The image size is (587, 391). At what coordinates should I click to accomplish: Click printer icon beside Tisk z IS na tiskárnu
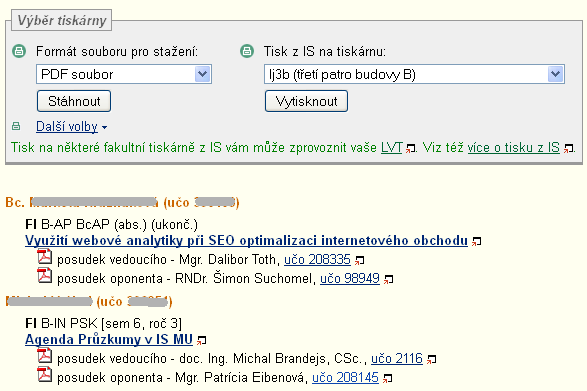pos(247,51)
